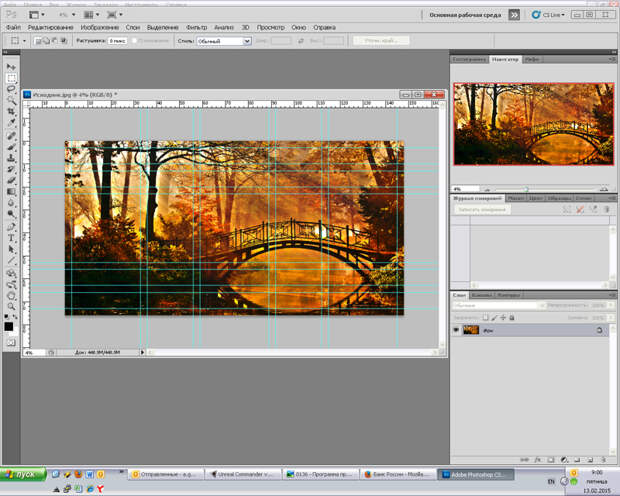Choose Subtract from selection mode
The height and width of the screenshot is (496, 620).
[x=55, y=41]
